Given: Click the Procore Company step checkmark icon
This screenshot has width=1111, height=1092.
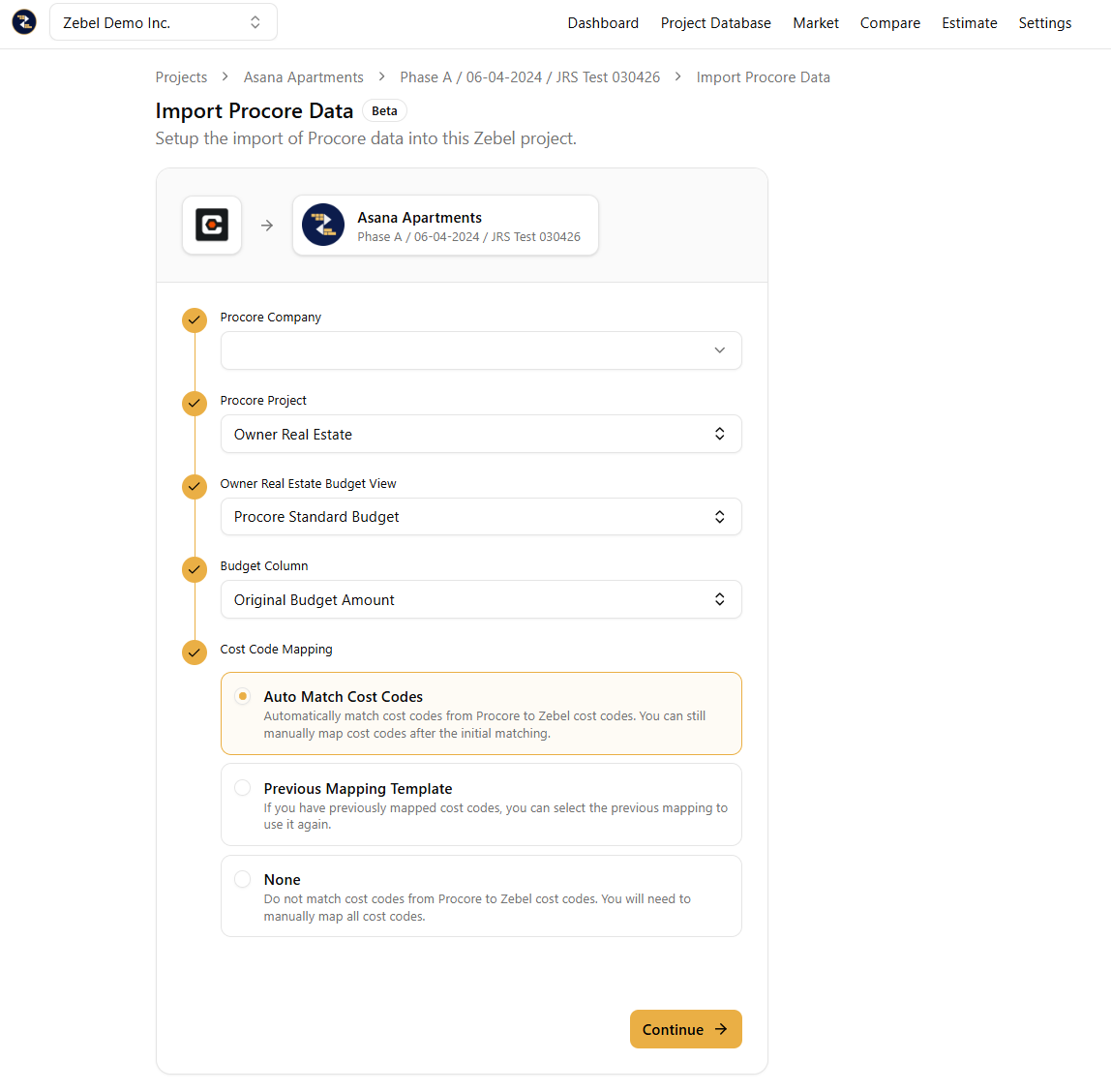Looking at the screenshot, I should (195, 319).
